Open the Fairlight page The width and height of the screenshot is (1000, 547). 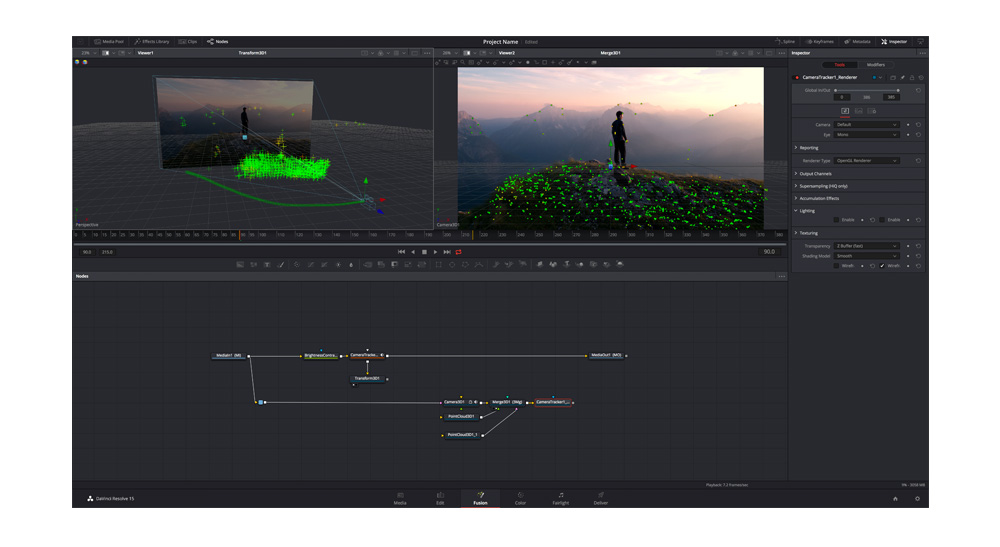(560, 498)
